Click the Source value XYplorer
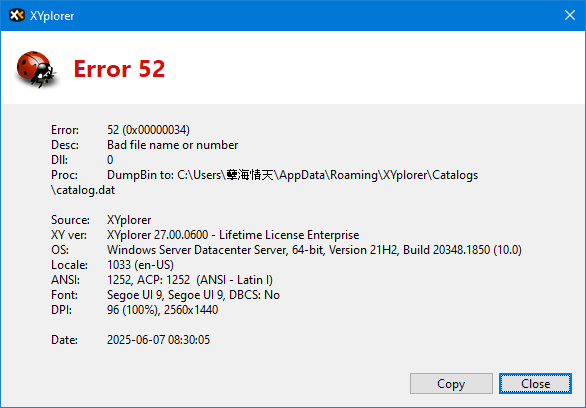 point(129,220)
